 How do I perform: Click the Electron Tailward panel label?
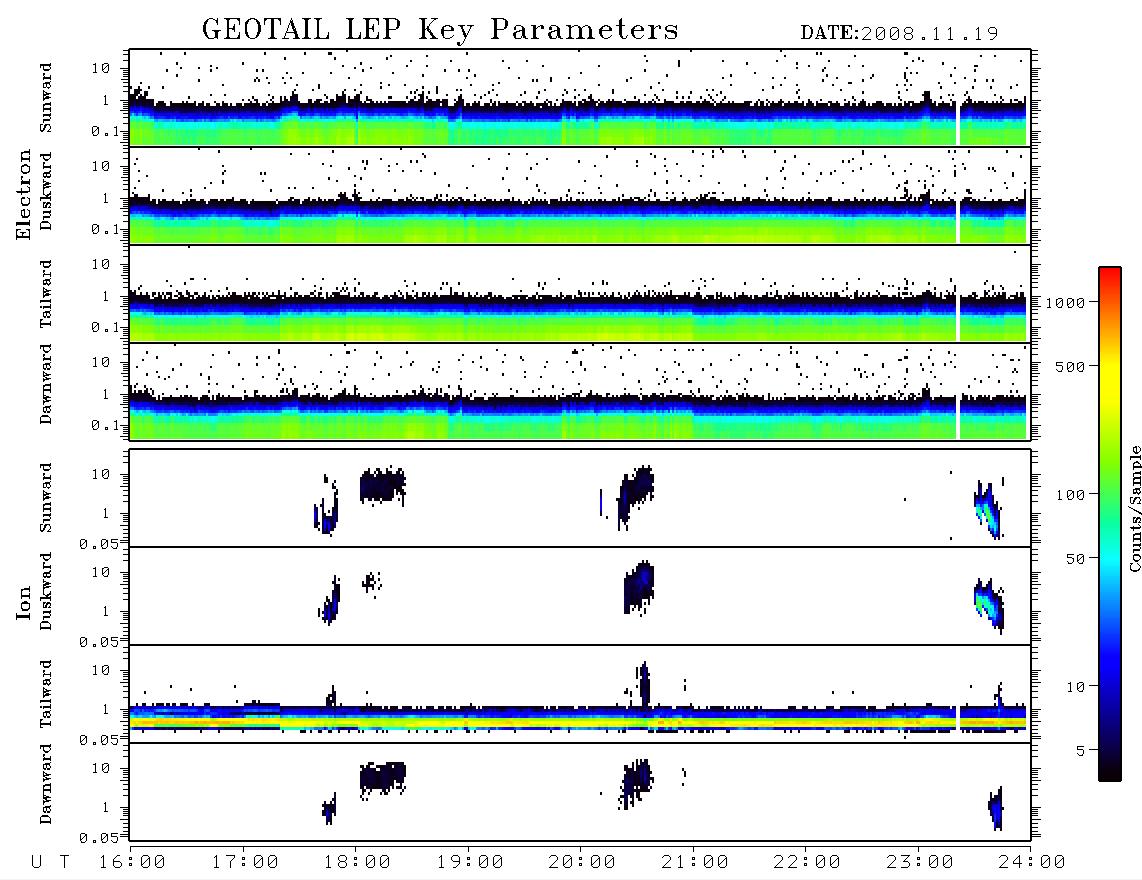tap(46, 294)
